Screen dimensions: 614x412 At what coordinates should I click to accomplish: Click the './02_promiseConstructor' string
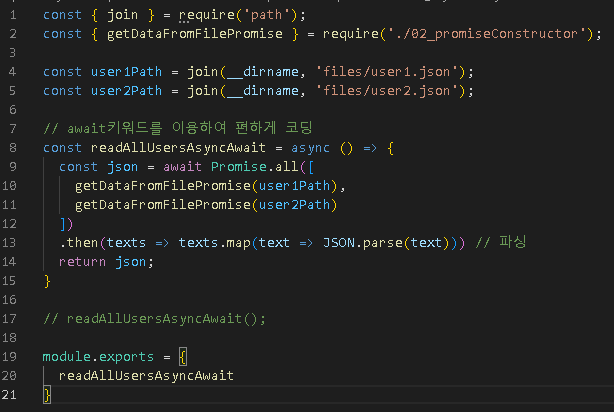(x=487, y=34)
